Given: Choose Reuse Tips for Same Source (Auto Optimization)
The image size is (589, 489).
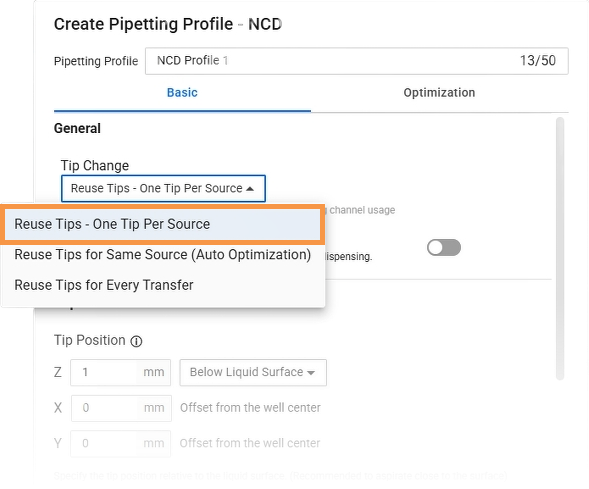Looking at the screenshot, I should click(x=162, y=255).
